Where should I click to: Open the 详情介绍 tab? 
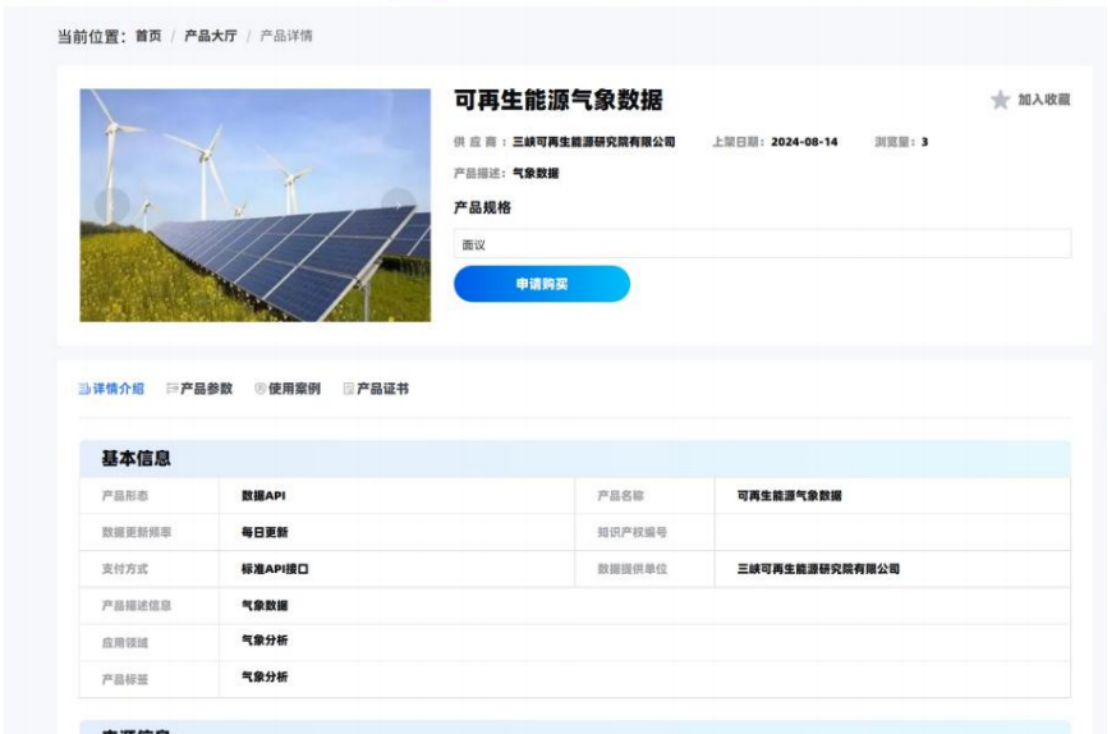(111, 389)
